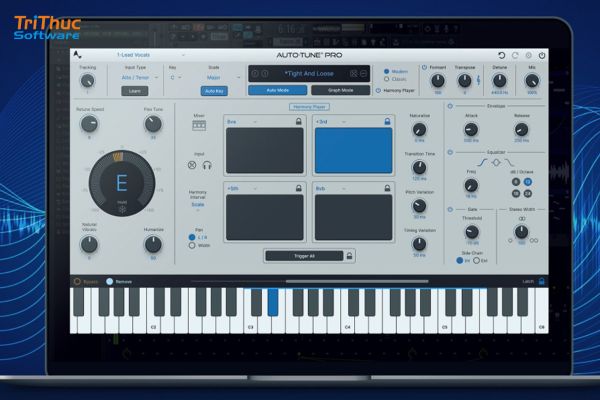This screenshot has width=600, height=400.
Task: Open the +5th harmony interval dropdown
Action: (242, 188)
